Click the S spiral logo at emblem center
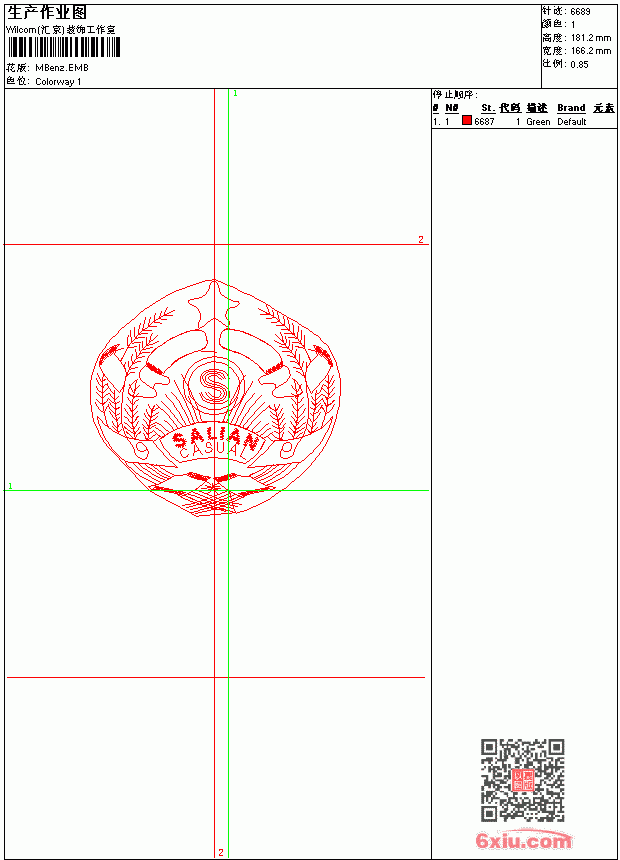This screenshot has height=860, width=620. 214,386
